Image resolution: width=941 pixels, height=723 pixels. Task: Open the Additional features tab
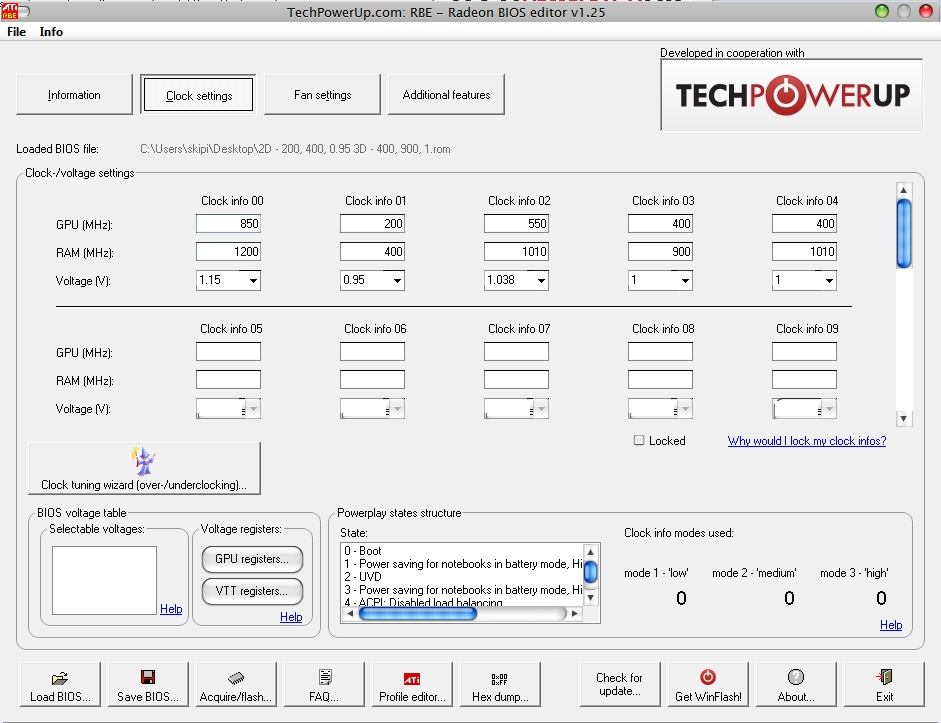point(446,95)
